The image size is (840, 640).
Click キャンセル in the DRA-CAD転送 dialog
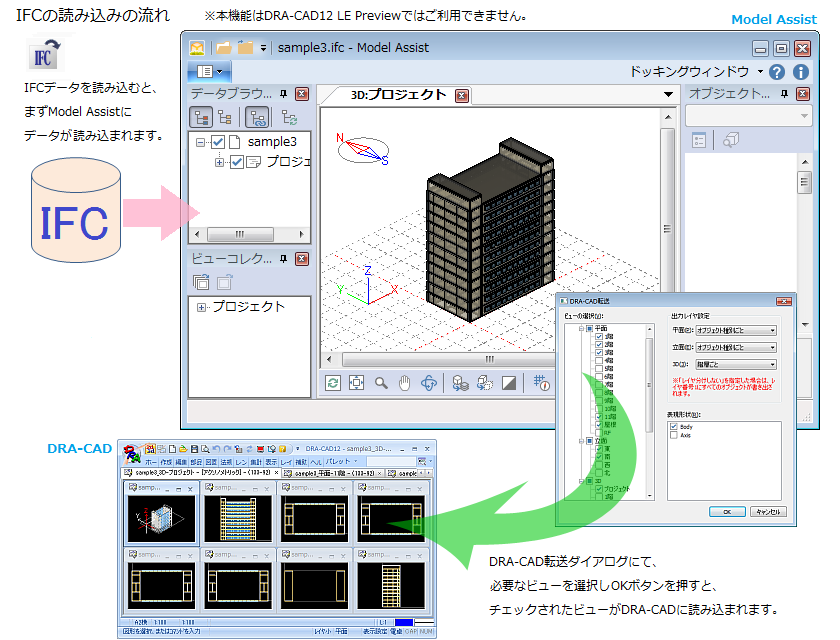(x=768, y=512)
